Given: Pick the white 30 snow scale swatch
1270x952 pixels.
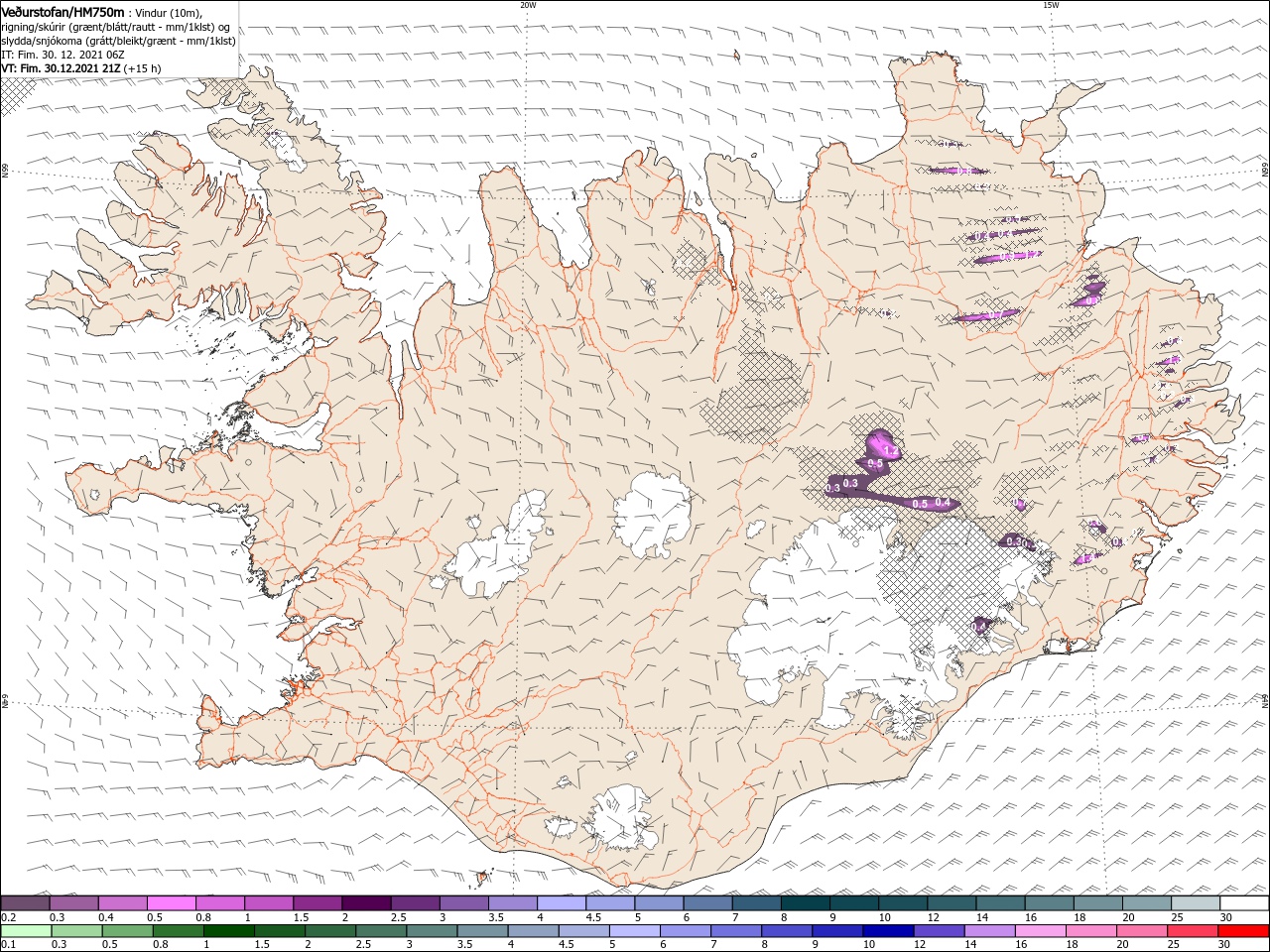Looking at the screenshot, I should 1244,903.
